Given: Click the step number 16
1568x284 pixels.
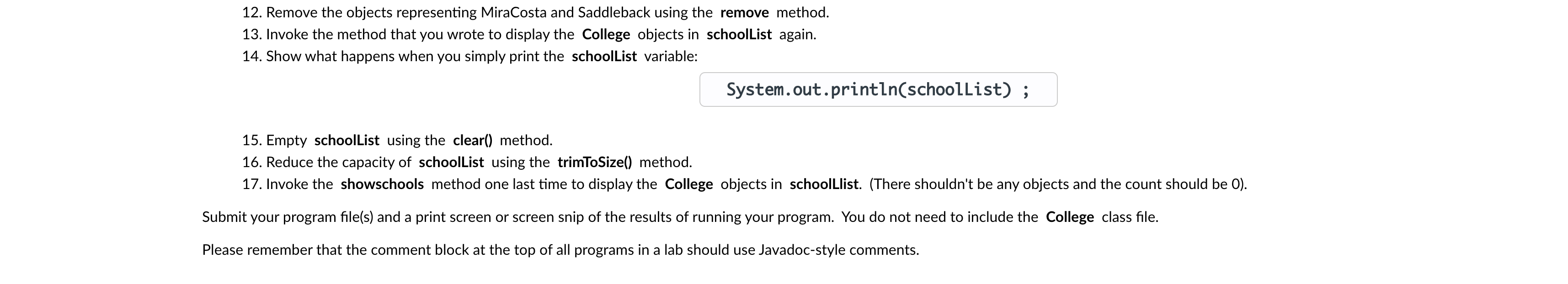Looking at the screenshot, I should 252,163.
